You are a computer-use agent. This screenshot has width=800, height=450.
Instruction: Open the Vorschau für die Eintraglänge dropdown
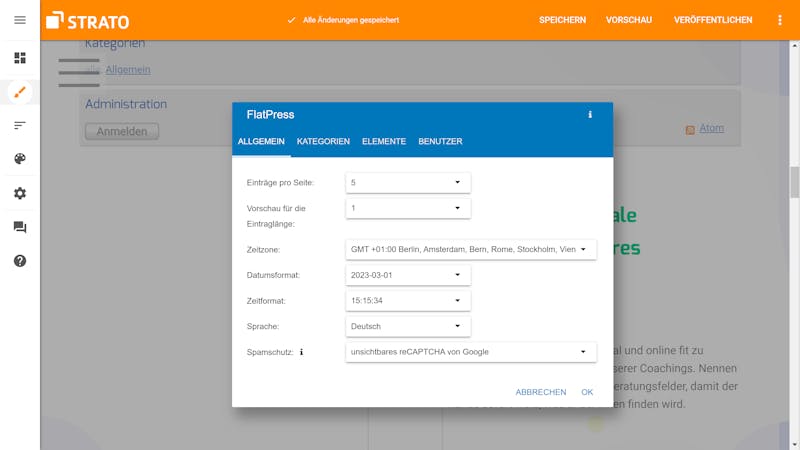408,208
